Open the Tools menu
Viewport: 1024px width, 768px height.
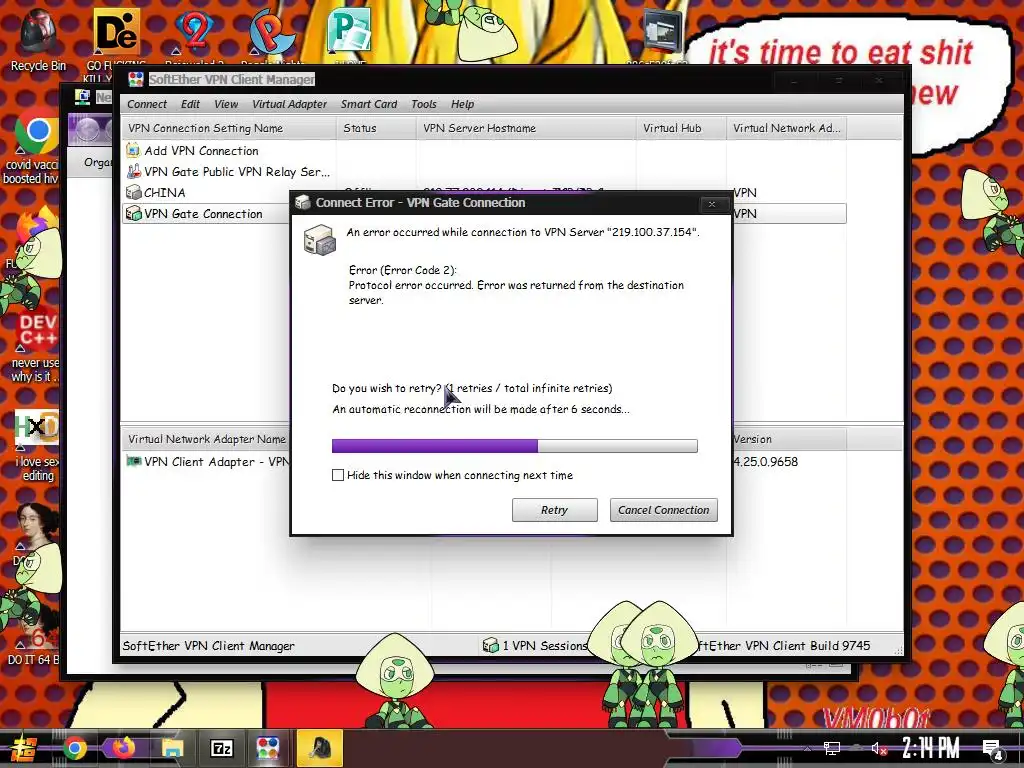(424, 104)
